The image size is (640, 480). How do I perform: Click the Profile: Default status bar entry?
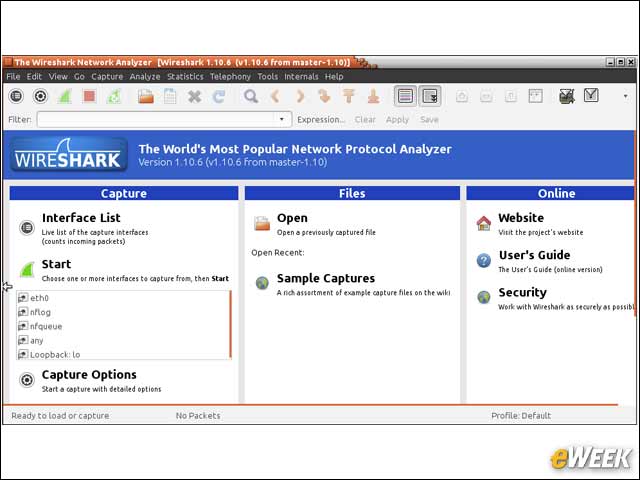click(521, 416)
